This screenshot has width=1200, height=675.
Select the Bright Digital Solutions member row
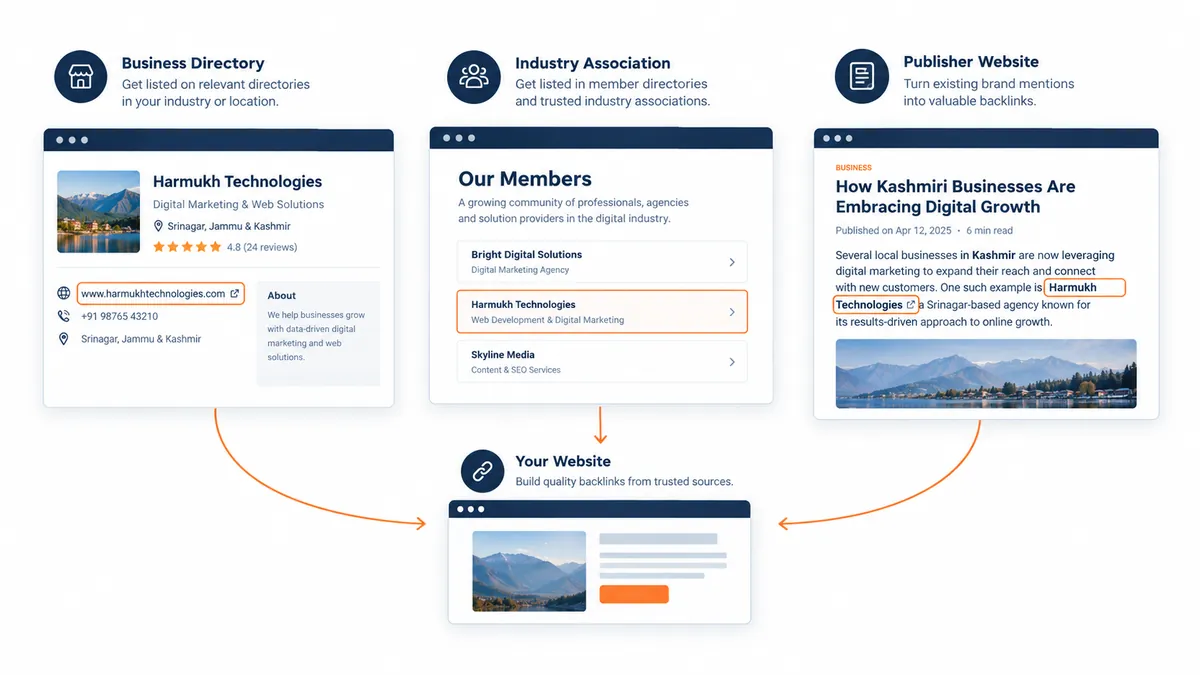point(602,262)
